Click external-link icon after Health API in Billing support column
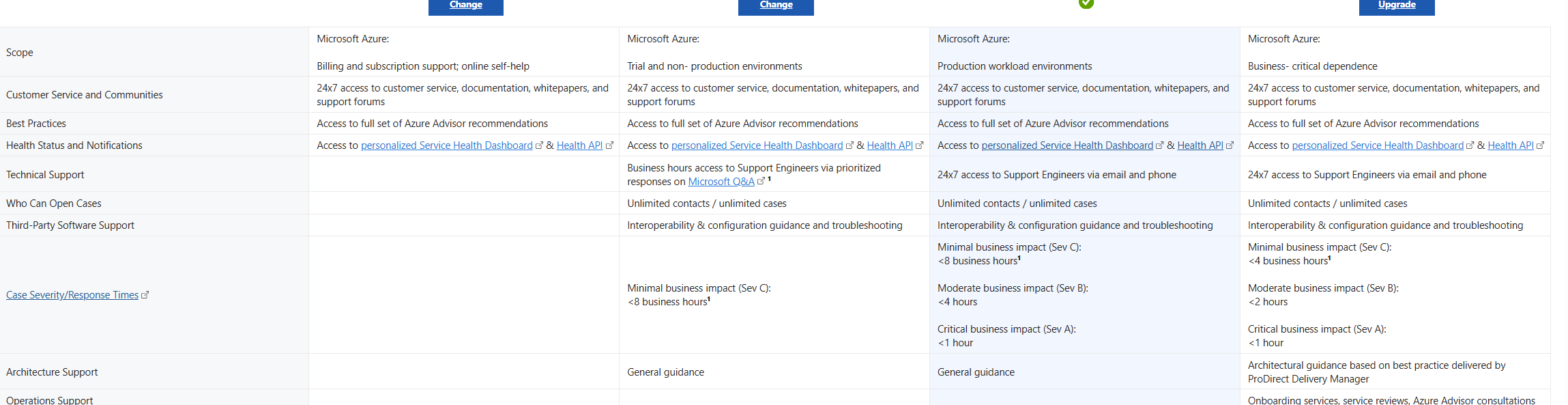The width and height of the screenshot is (1568, 405). click(609, 145)
